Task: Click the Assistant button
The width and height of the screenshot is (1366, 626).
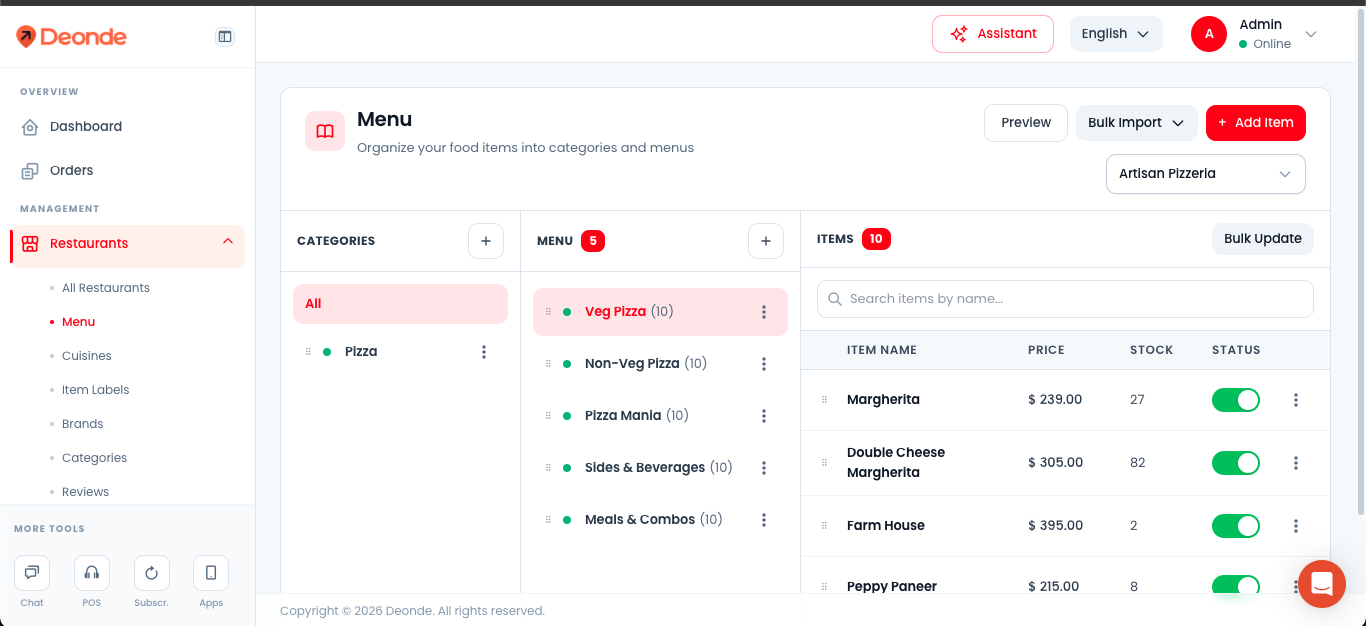Action: coord(993,34)
